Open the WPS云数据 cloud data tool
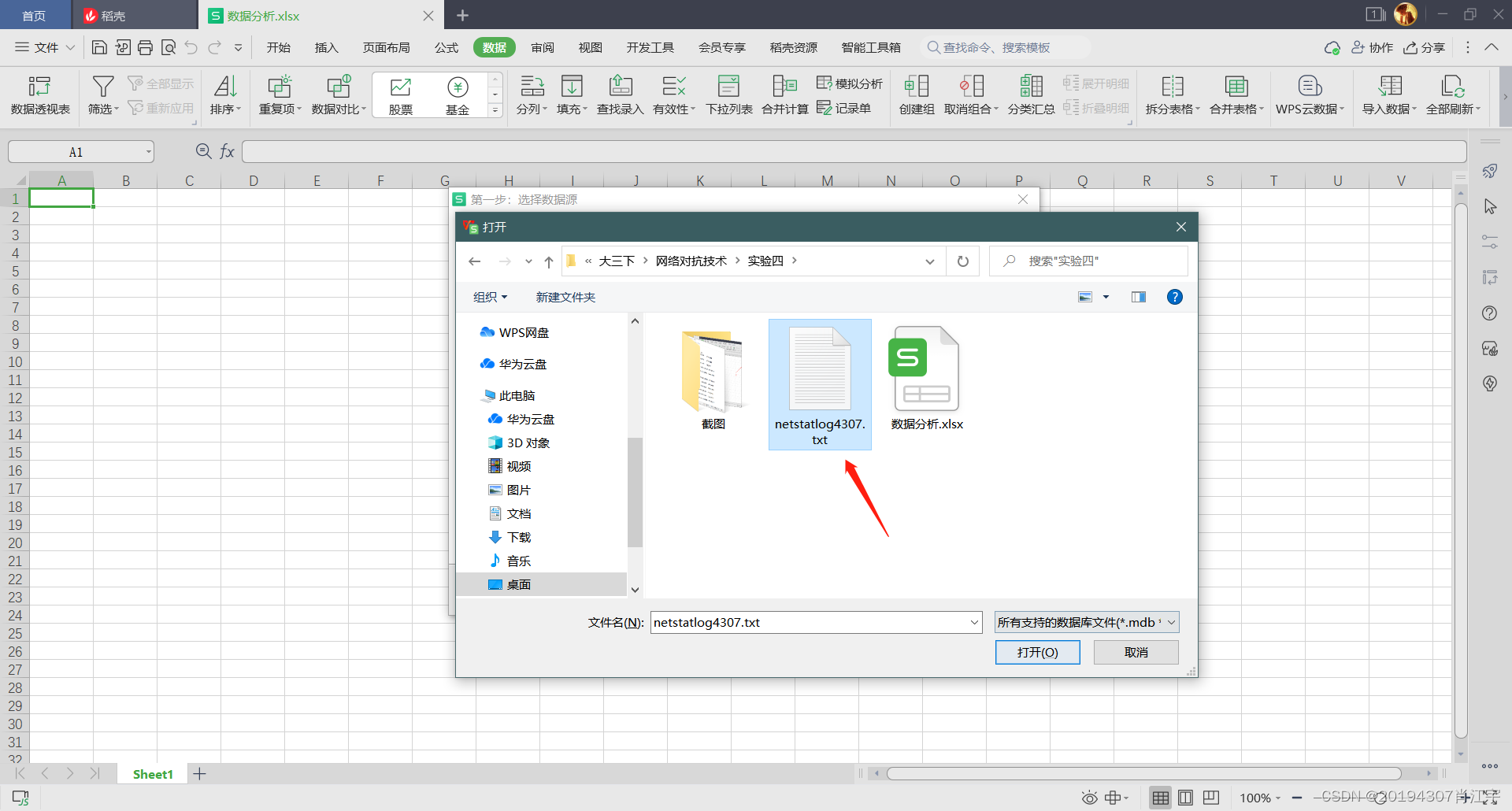The image size is (1512, 811). click(1310, 94)
